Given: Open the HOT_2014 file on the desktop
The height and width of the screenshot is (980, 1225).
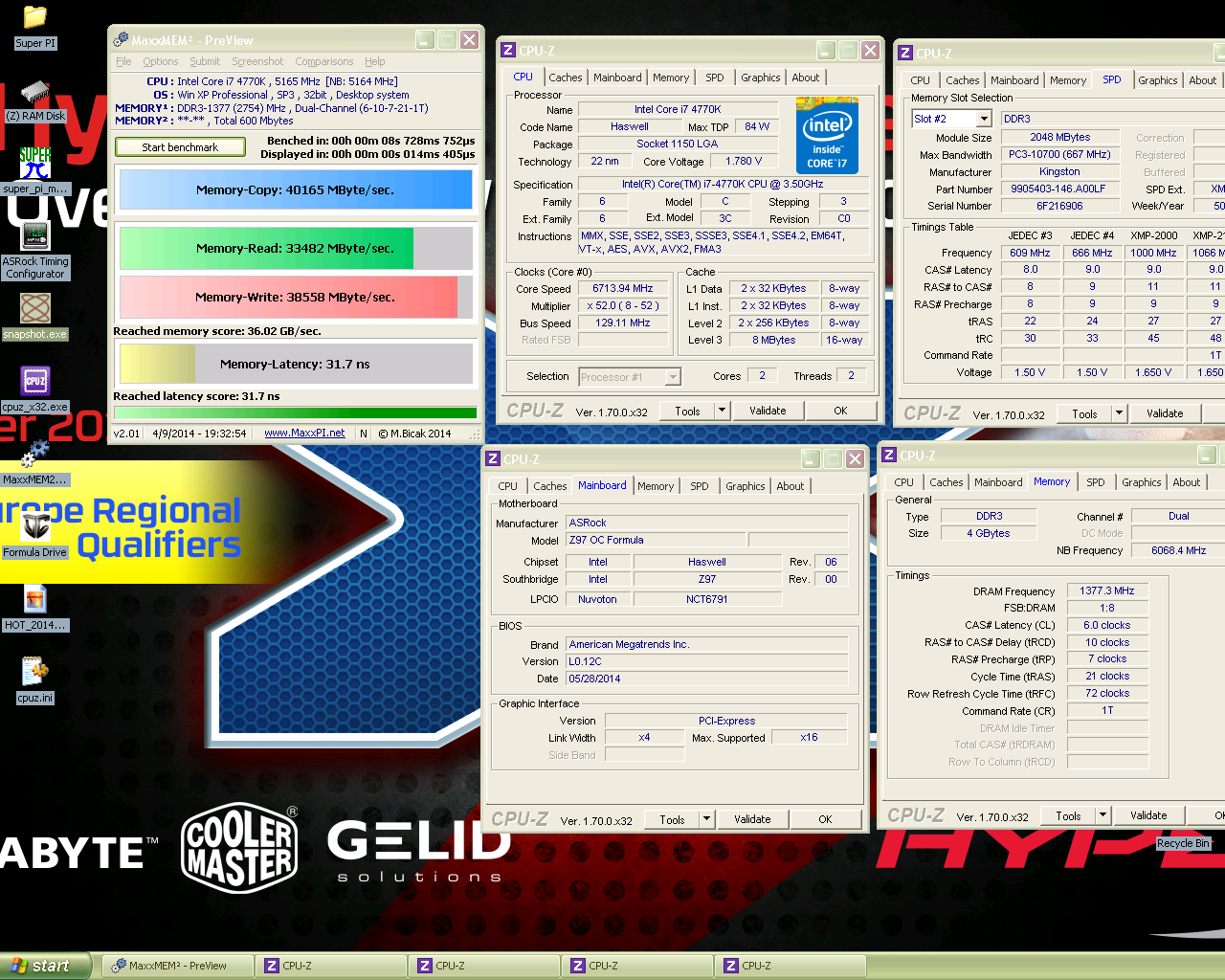Looking at the screenshot, I should coord(35,600).
